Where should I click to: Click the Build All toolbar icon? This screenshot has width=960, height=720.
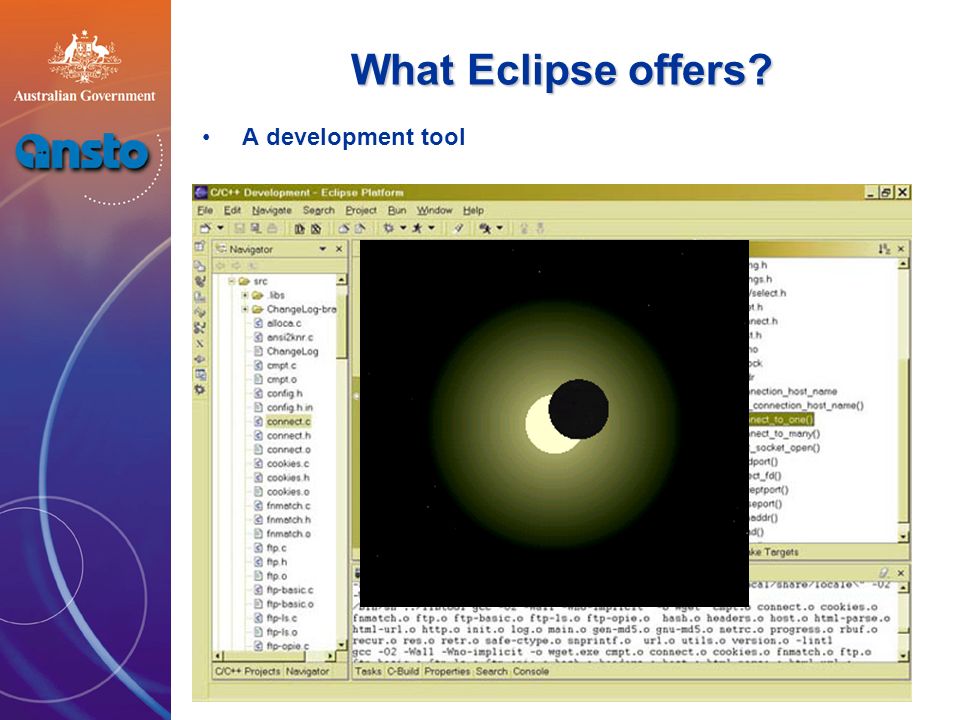[x=299, y=228]
